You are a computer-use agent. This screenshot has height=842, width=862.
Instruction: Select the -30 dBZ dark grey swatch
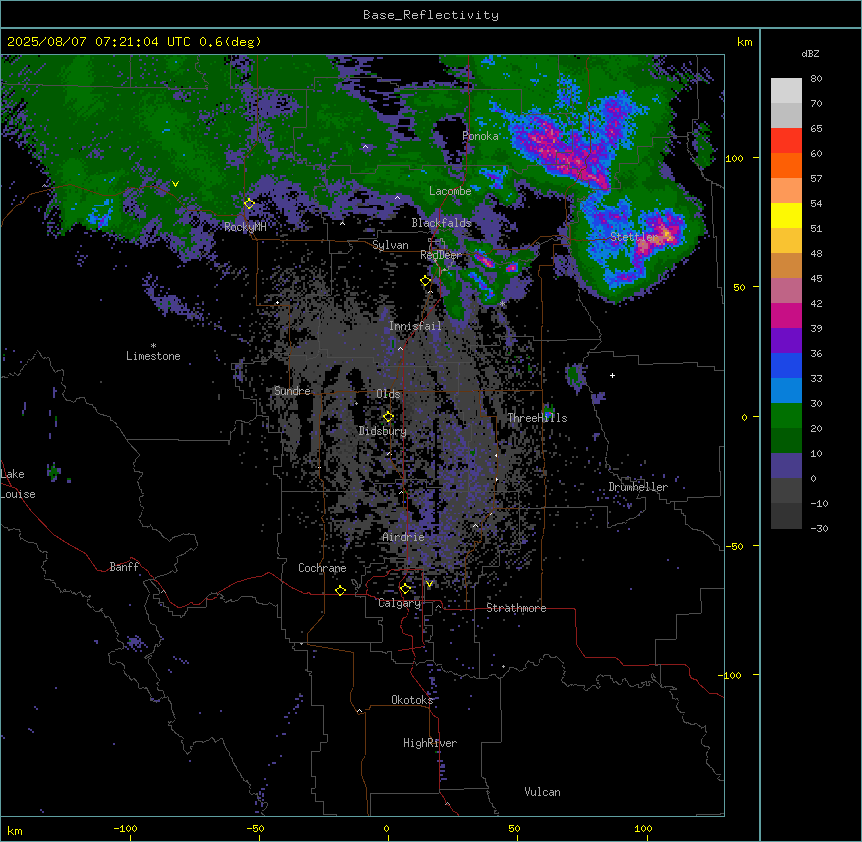pos(786,516)
